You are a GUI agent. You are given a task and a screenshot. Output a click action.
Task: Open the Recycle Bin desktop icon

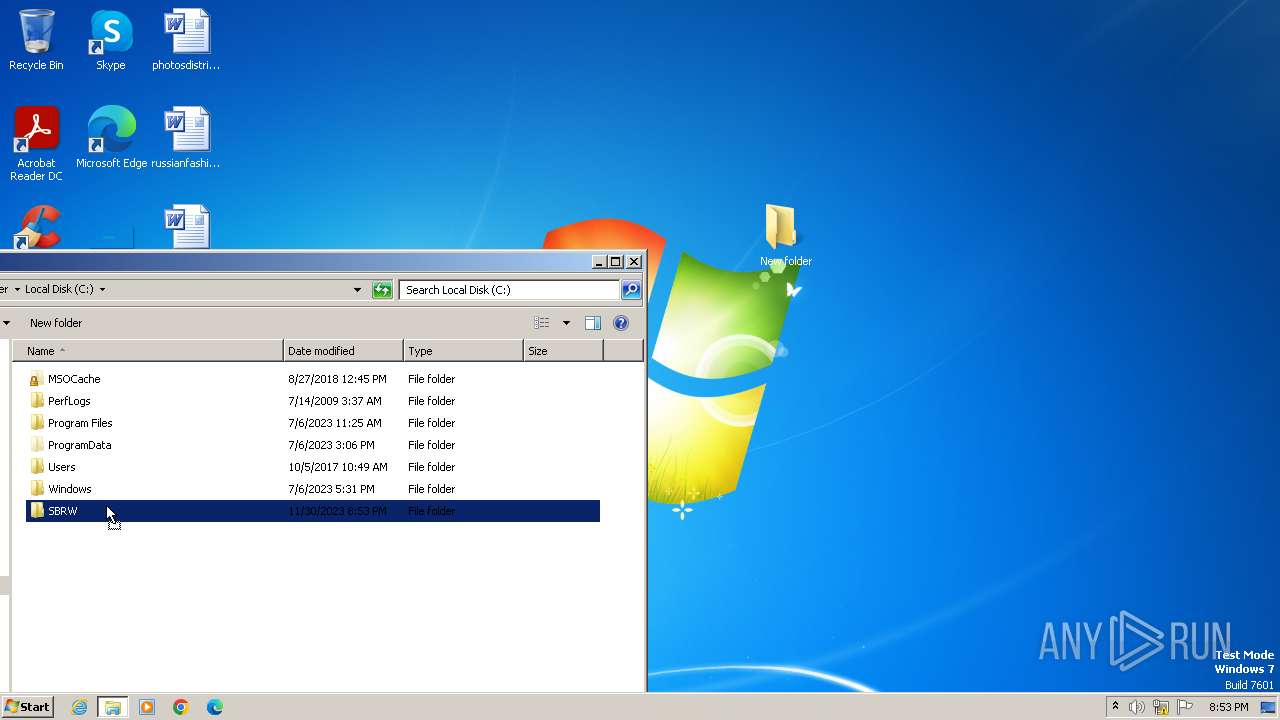pos(36,40)
